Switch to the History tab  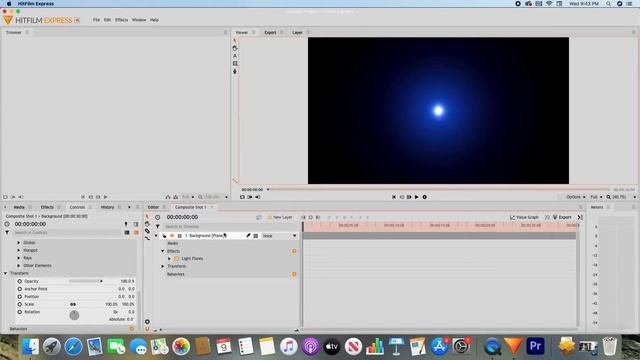pyautogui.click(x=107, y=207)
